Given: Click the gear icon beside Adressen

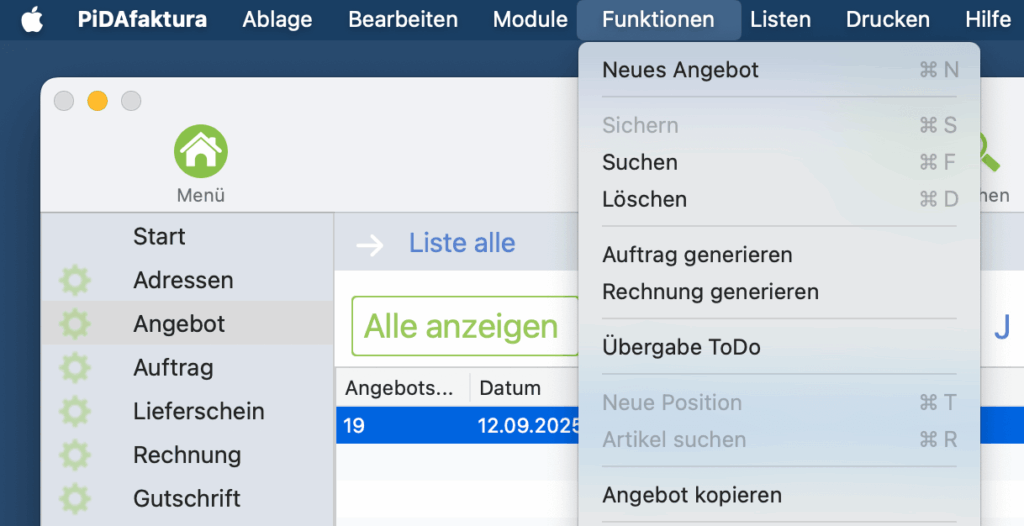Looking at the screenshot, I should (x=75, y=281).
